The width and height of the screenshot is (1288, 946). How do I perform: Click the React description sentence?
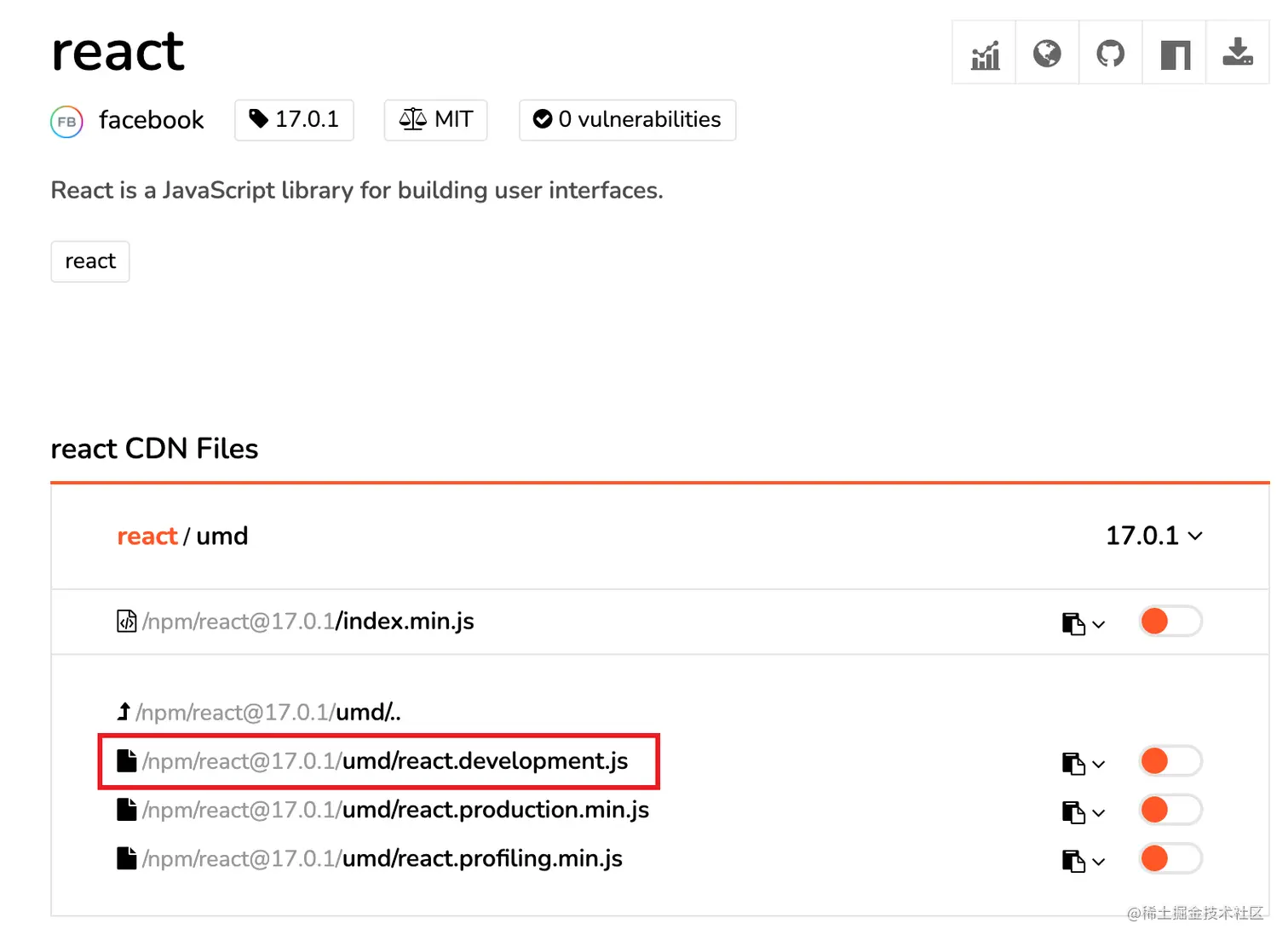click(357, 190)
